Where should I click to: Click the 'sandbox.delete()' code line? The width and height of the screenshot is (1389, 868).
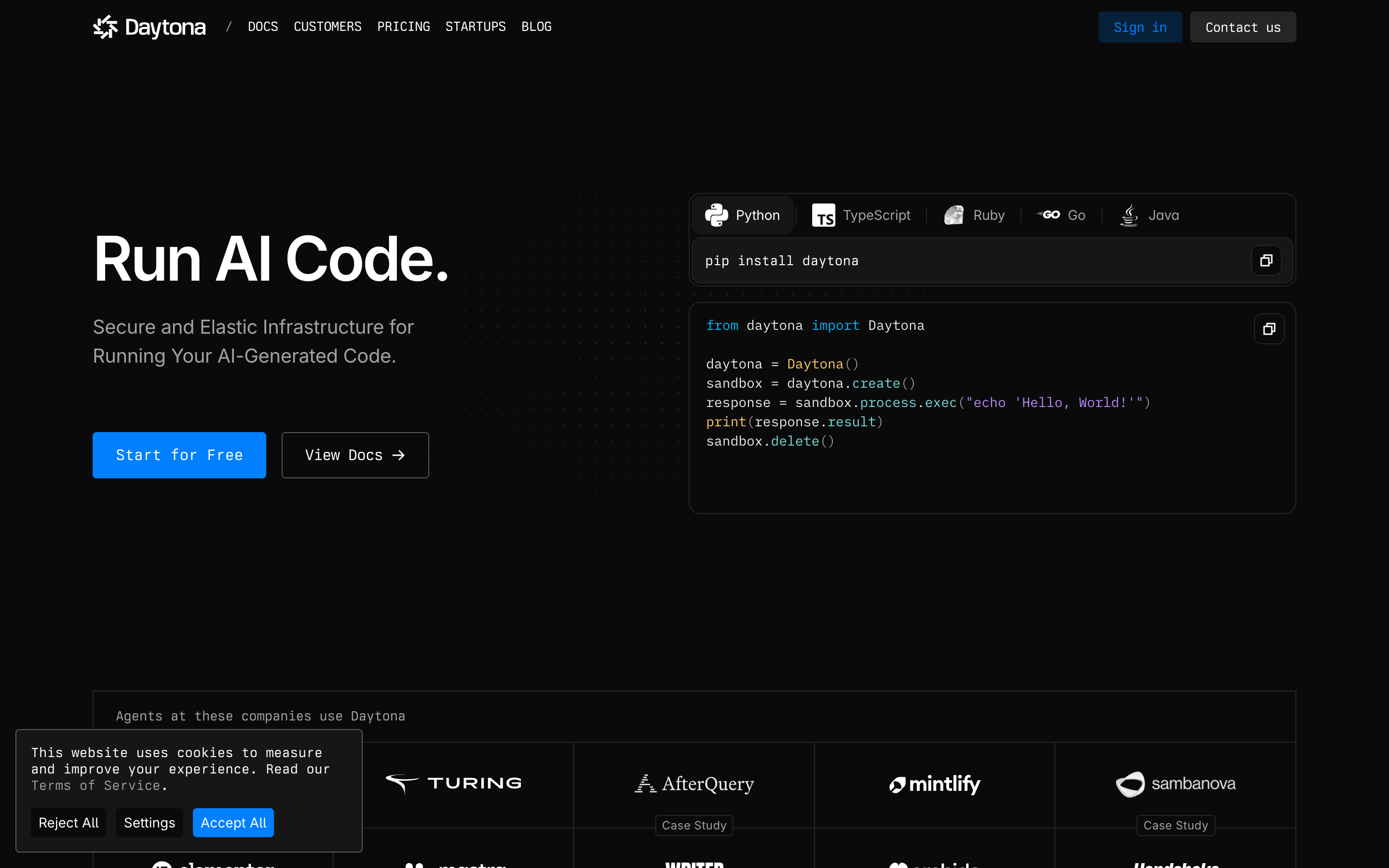(770, 441)
